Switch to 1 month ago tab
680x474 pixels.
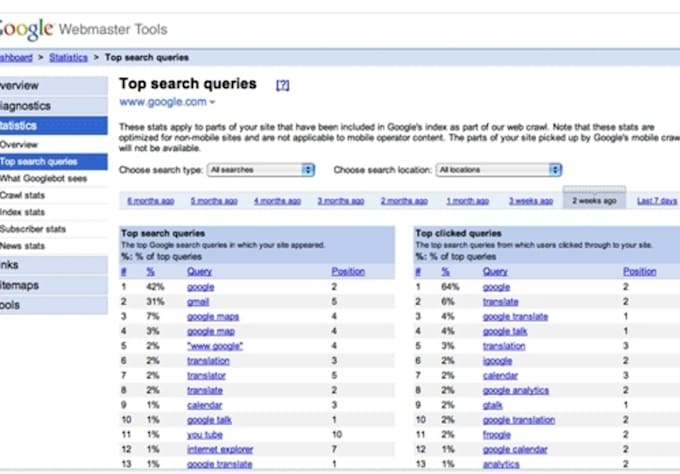[x=468, y=201]
